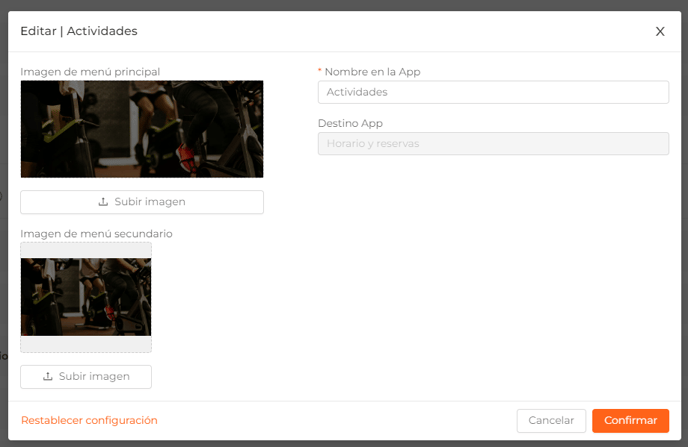
Task: Click the Destino App label
Action: point(350,123)
